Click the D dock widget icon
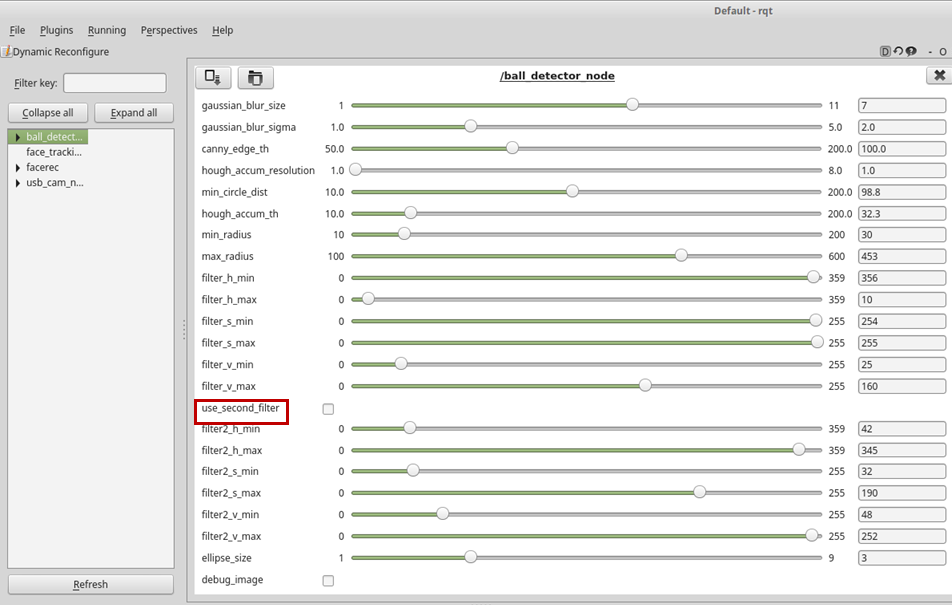The height and width of the screenshot is (605, 952). pyautogui.click(x=885, y=52)
